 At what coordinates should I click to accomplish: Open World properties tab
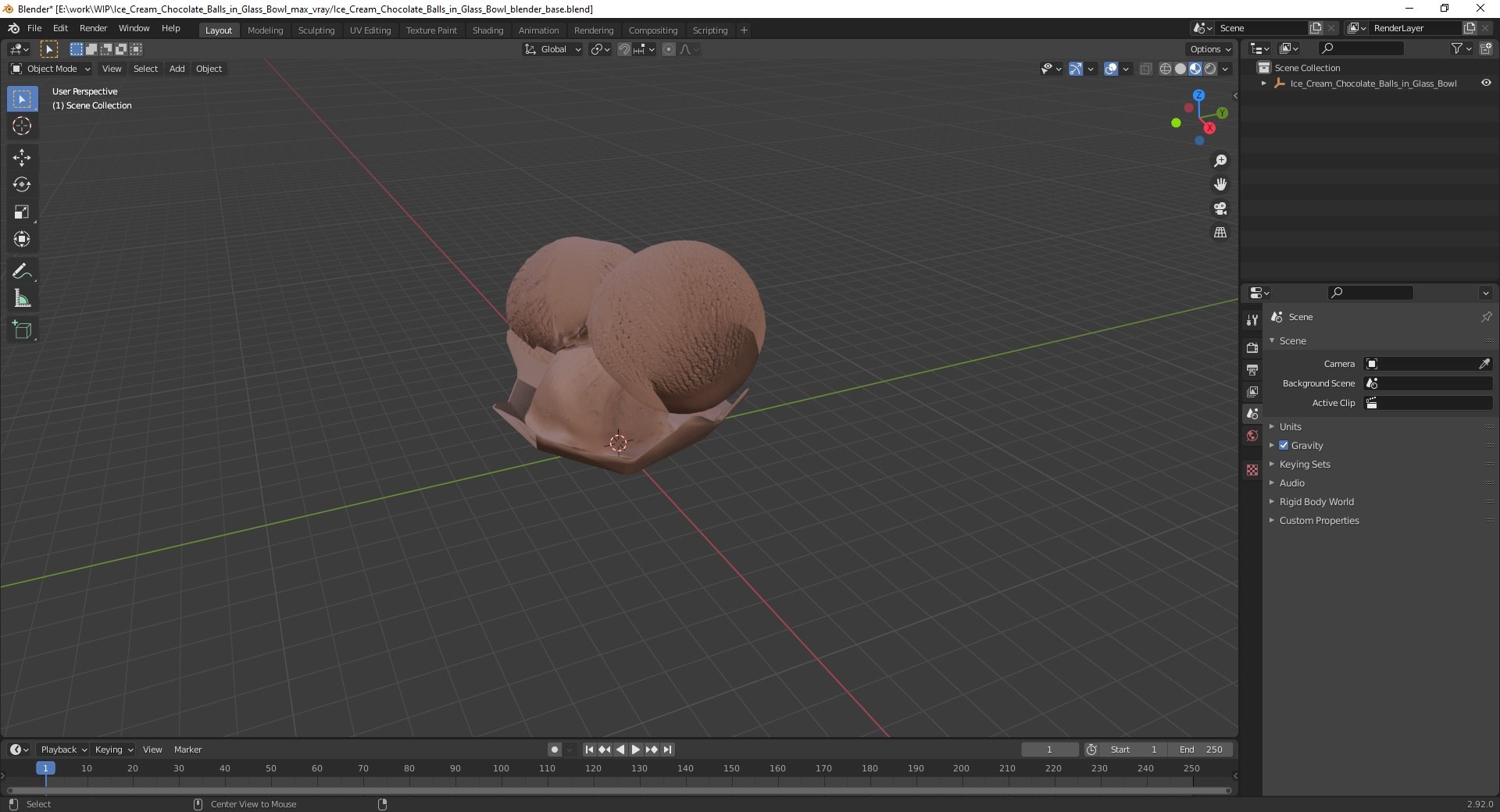coord(1252,436)
